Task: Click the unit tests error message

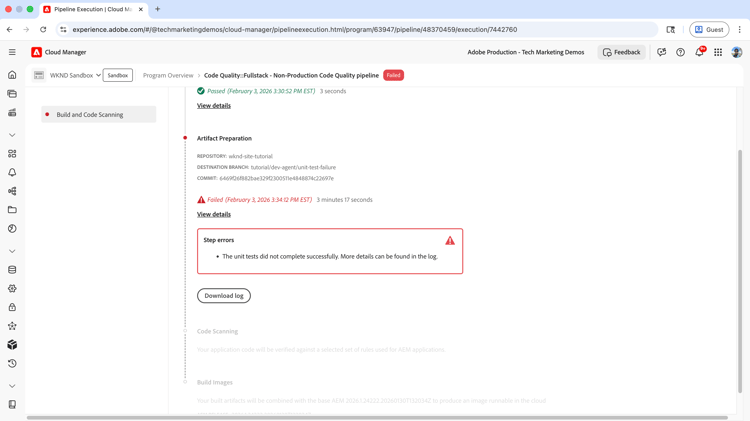Action: (x=330, y=256)
